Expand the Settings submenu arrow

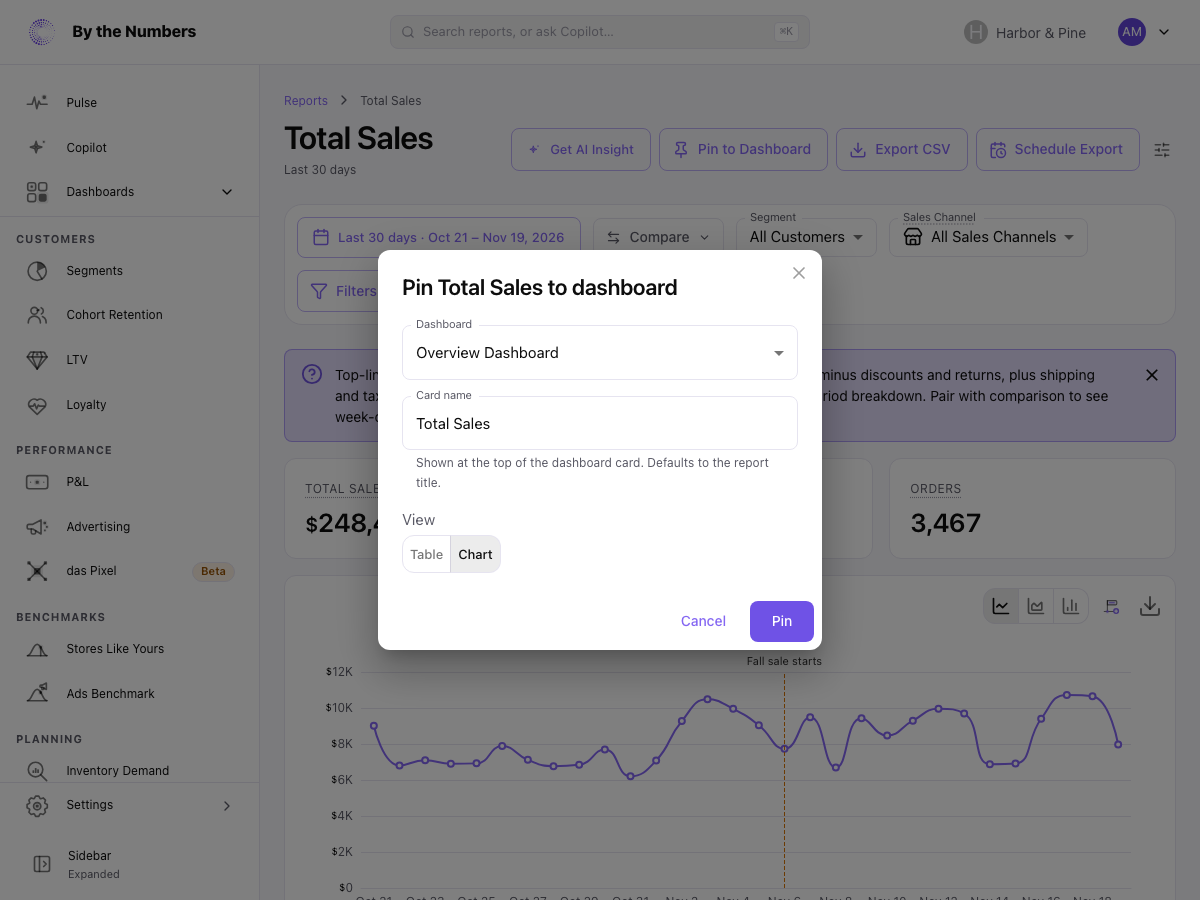[227, 806]
